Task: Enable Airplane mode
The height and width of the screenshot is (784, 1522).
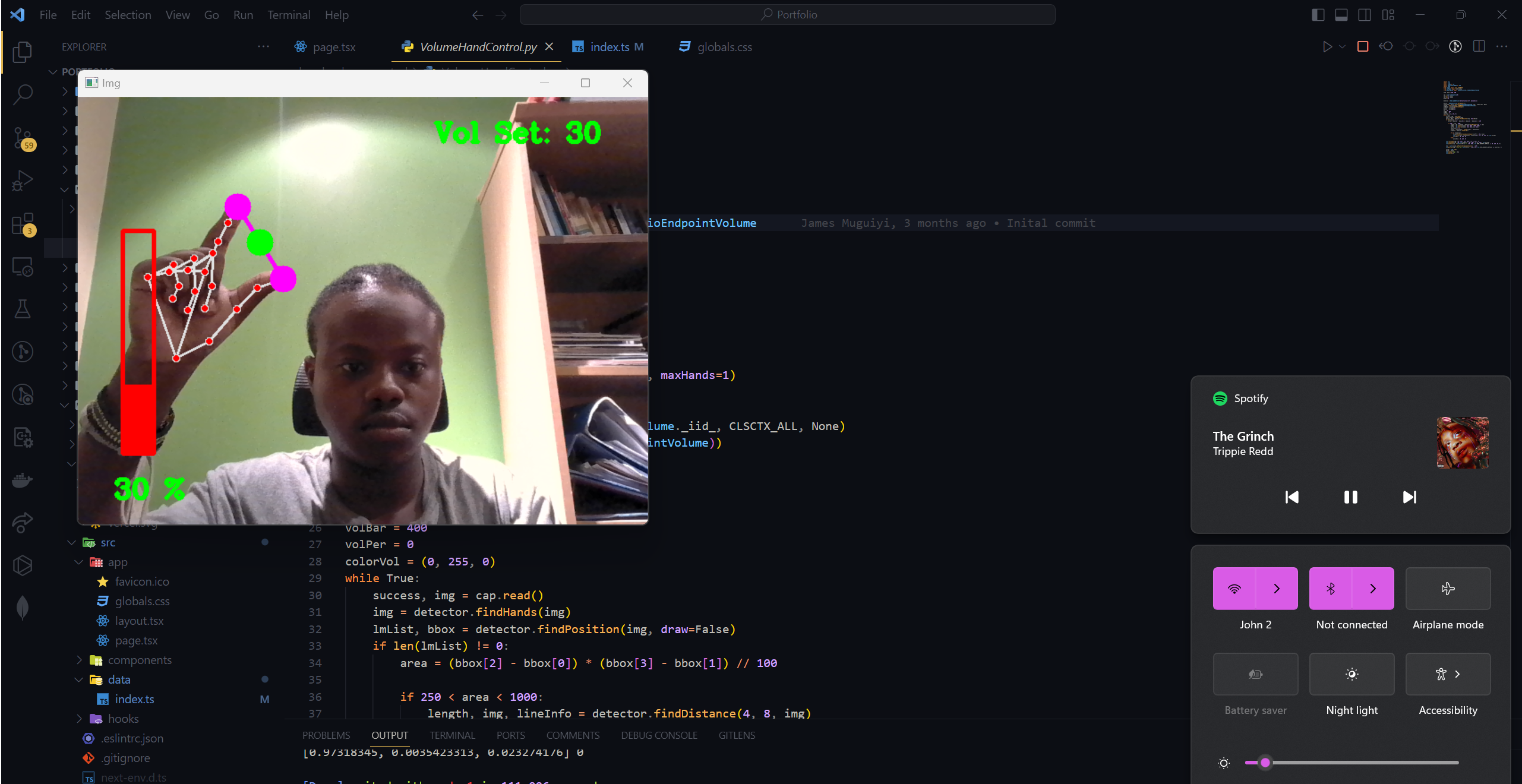Action: click(1448, 589)
